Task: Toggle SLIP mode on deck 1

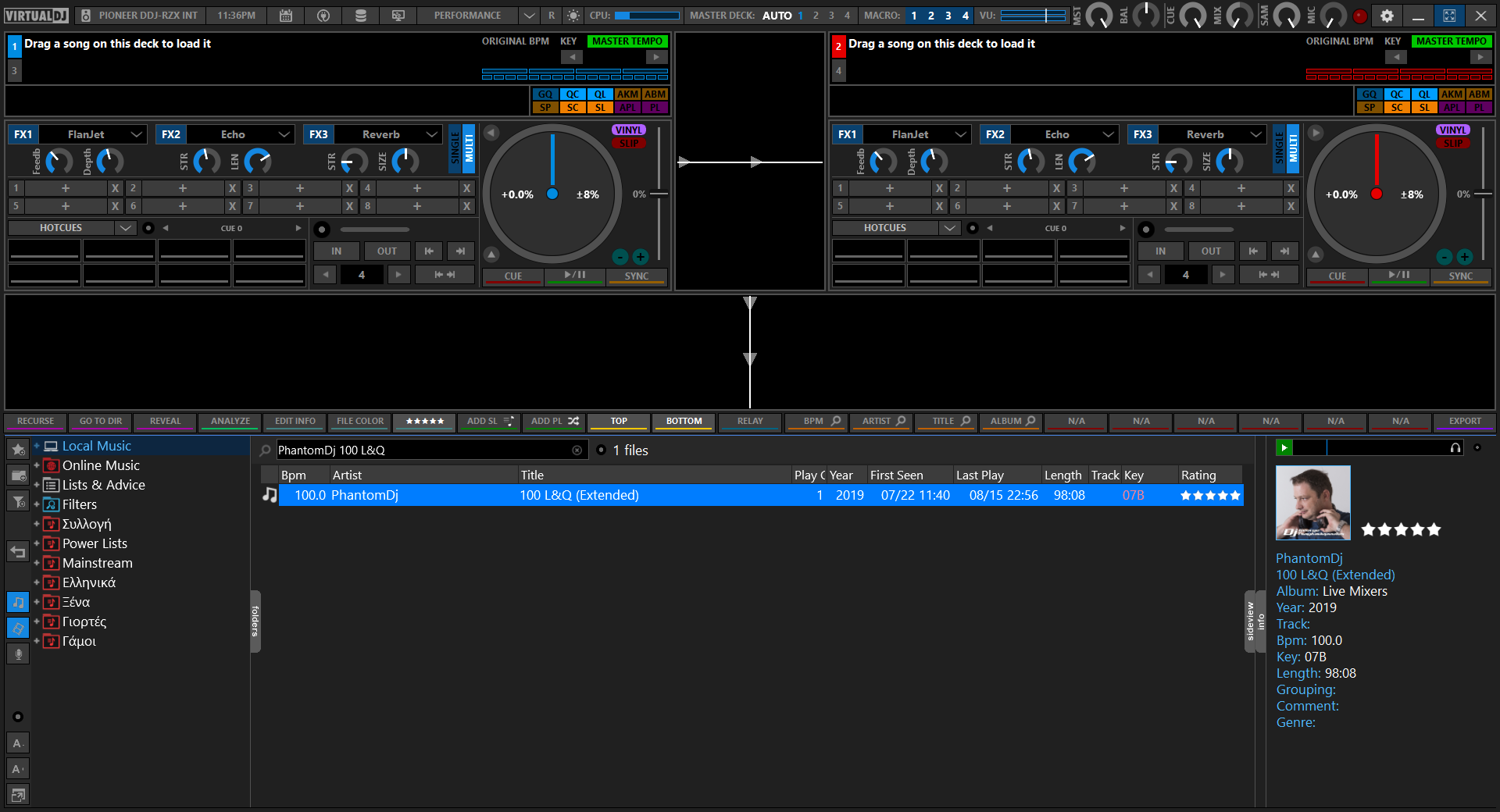Action: 629,143
